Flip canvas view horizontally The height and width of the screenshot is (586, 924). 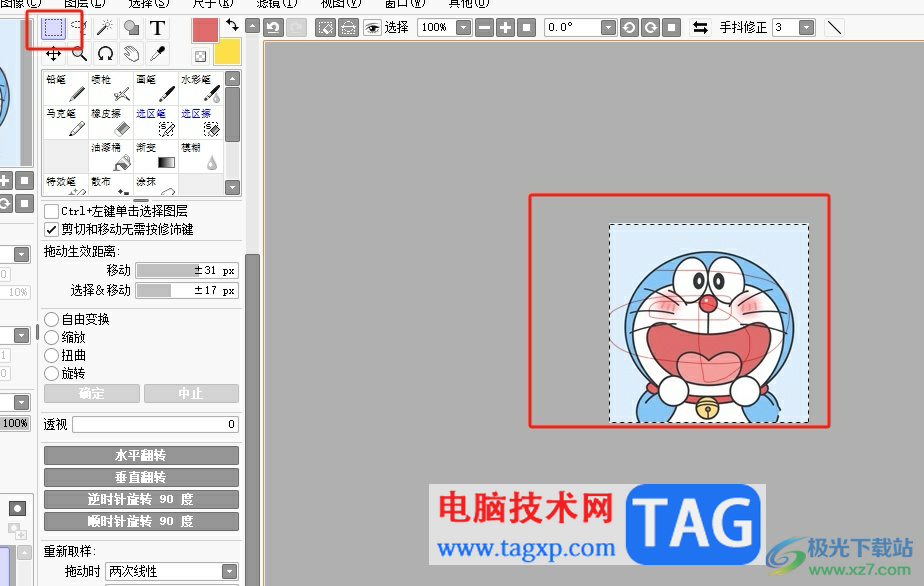click(x=700, y=28)
